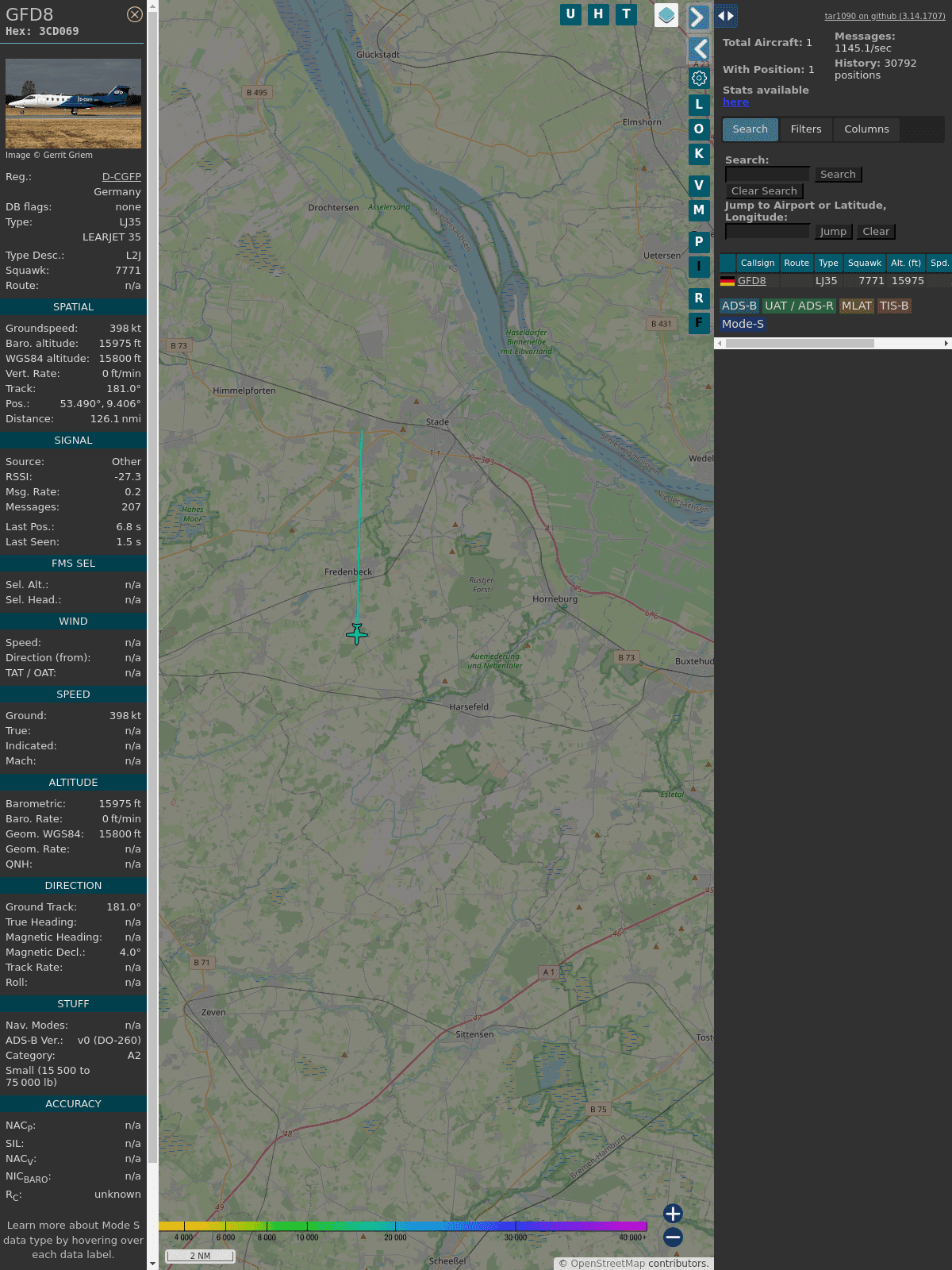
Task: Open the map layers selector
Action: [666, 15]
